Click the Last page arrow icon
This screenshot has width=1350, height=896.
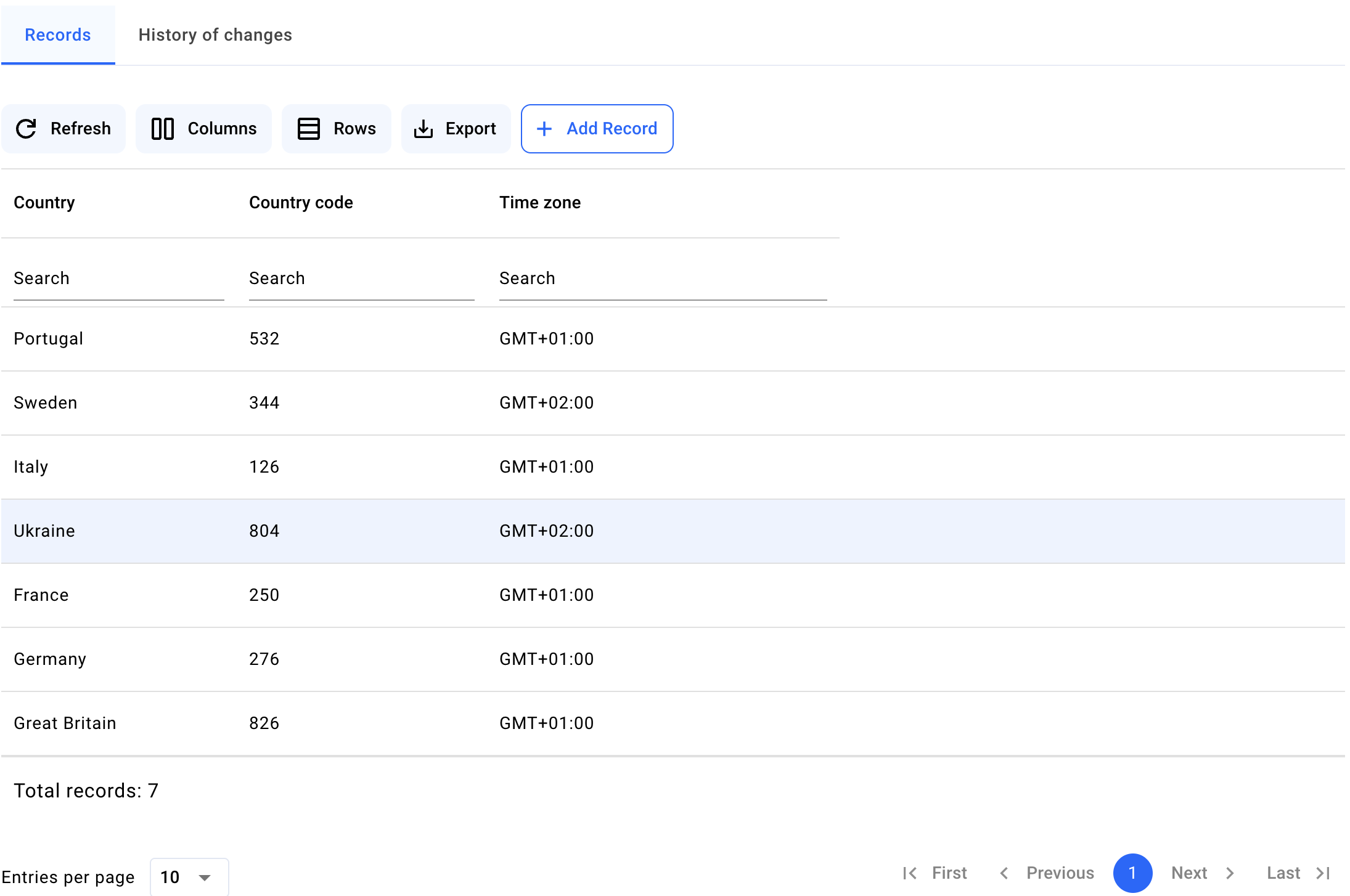[x=1323, y=873]
